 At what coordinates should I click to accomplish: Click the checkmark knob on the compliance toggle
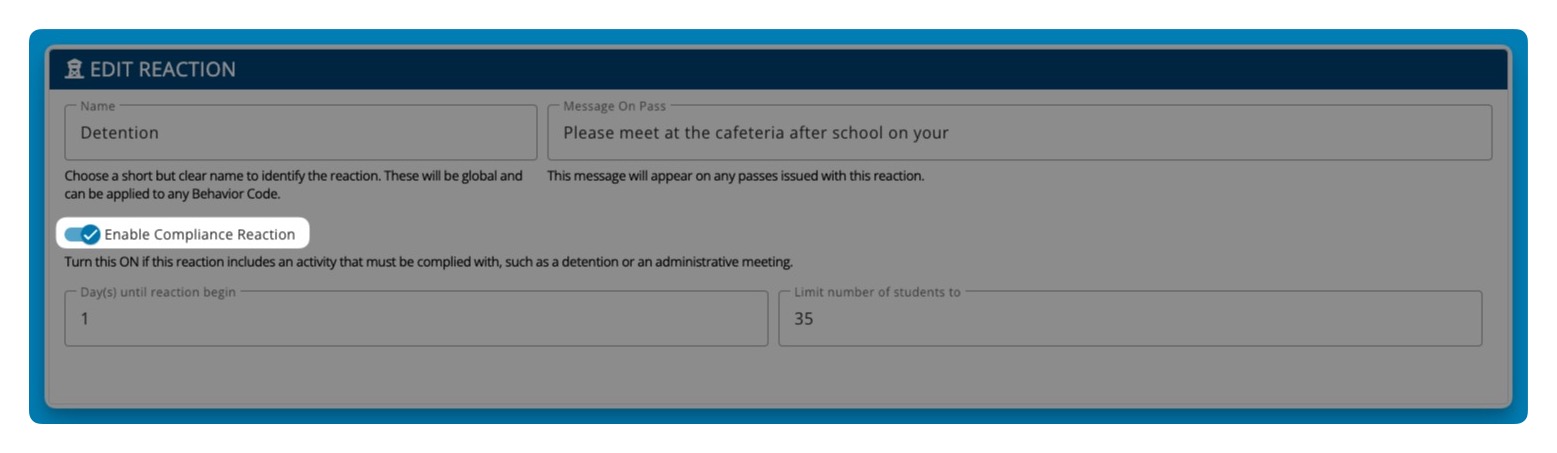(x=90, y=234)
